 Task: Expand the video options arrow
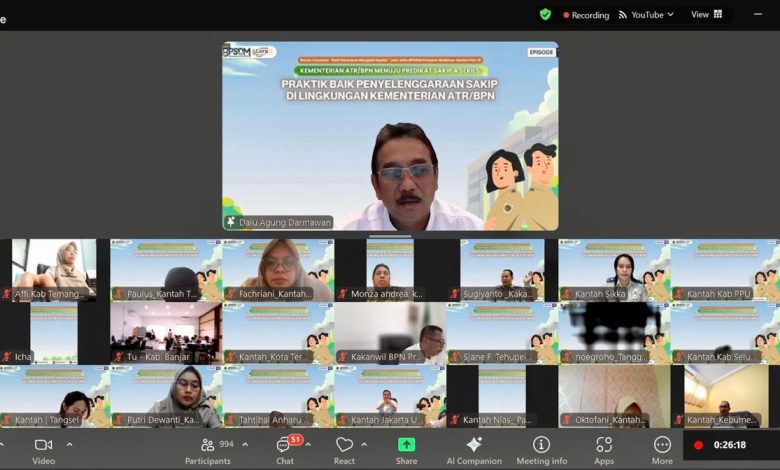pyautogui.click(x=69, y=444)
